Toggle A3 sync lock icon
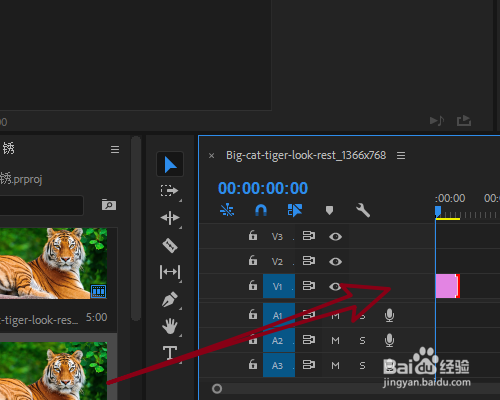Screen dimensions: 500x400 (x=309, y=365)
